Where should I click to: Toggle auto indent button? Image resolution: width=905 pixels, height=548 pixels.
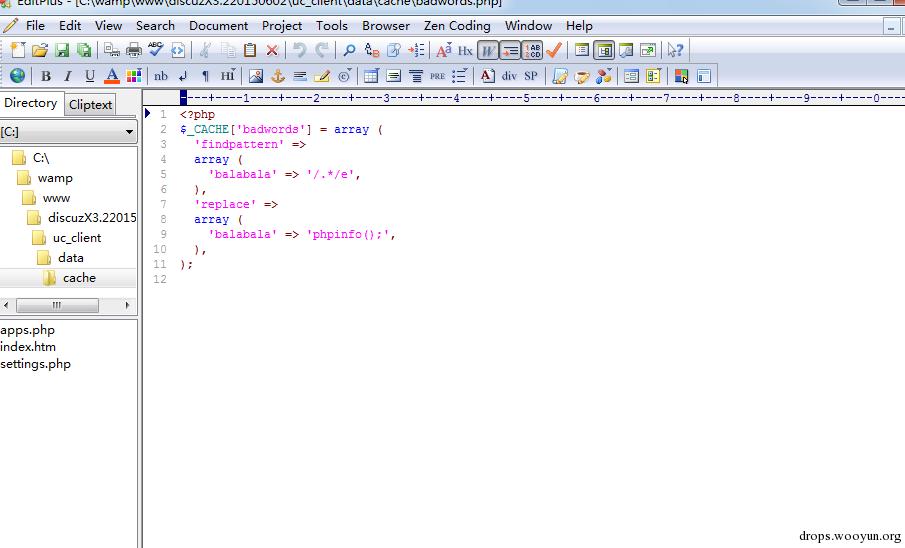[x=510, y=50]
